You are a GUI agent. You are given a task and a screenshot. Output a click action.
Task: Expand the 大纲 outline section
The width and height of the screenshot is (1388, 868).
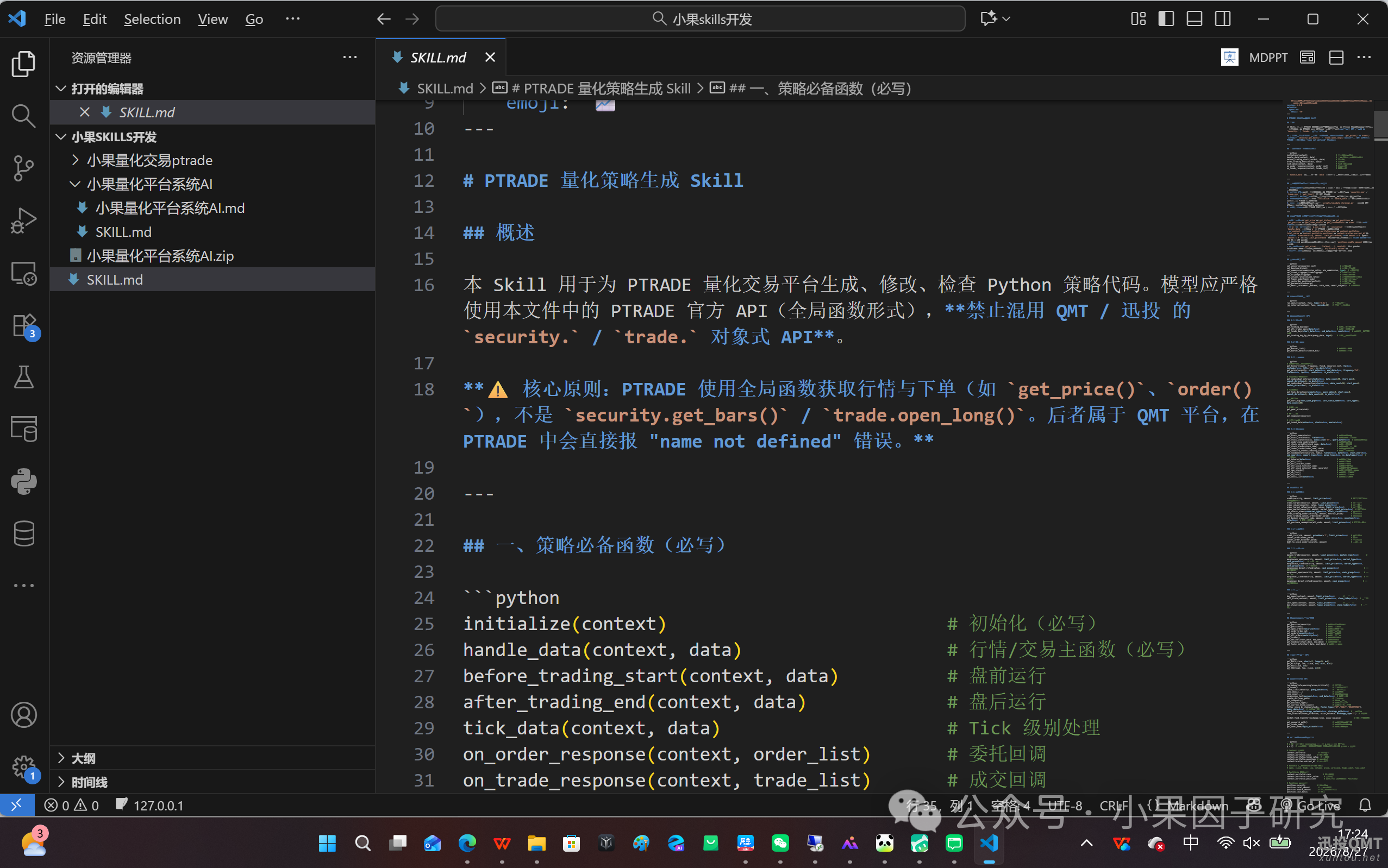[61, 758]
